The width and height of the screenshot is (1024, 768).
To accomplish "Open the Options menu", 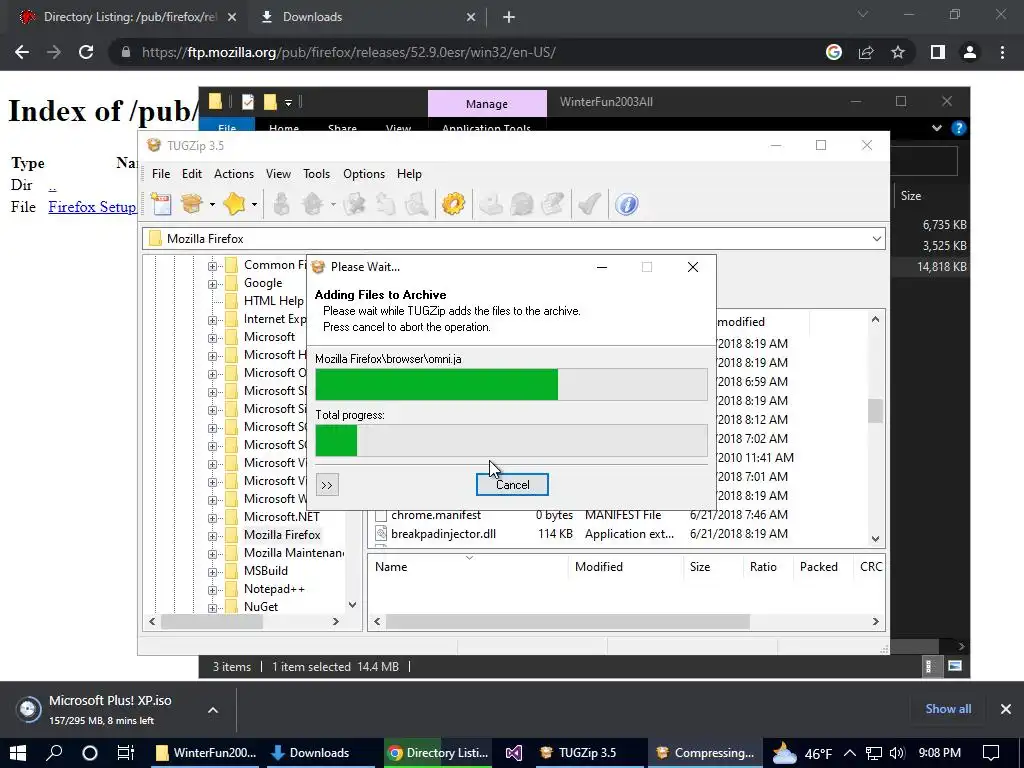I will pos(364,174).
